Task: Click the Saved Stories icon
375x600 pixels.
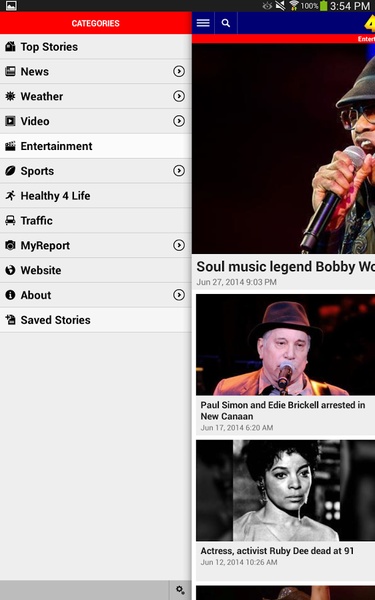Action: pos(10,320)
